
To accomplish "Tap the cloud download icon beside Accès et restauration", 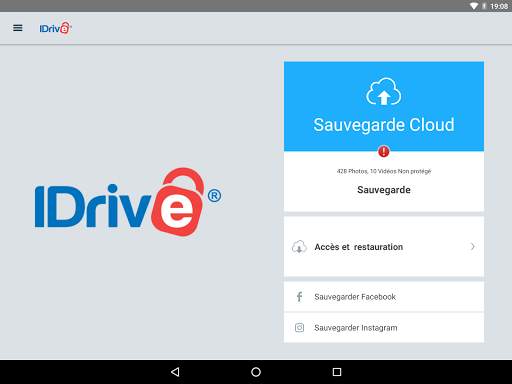I will click(299, 247).
